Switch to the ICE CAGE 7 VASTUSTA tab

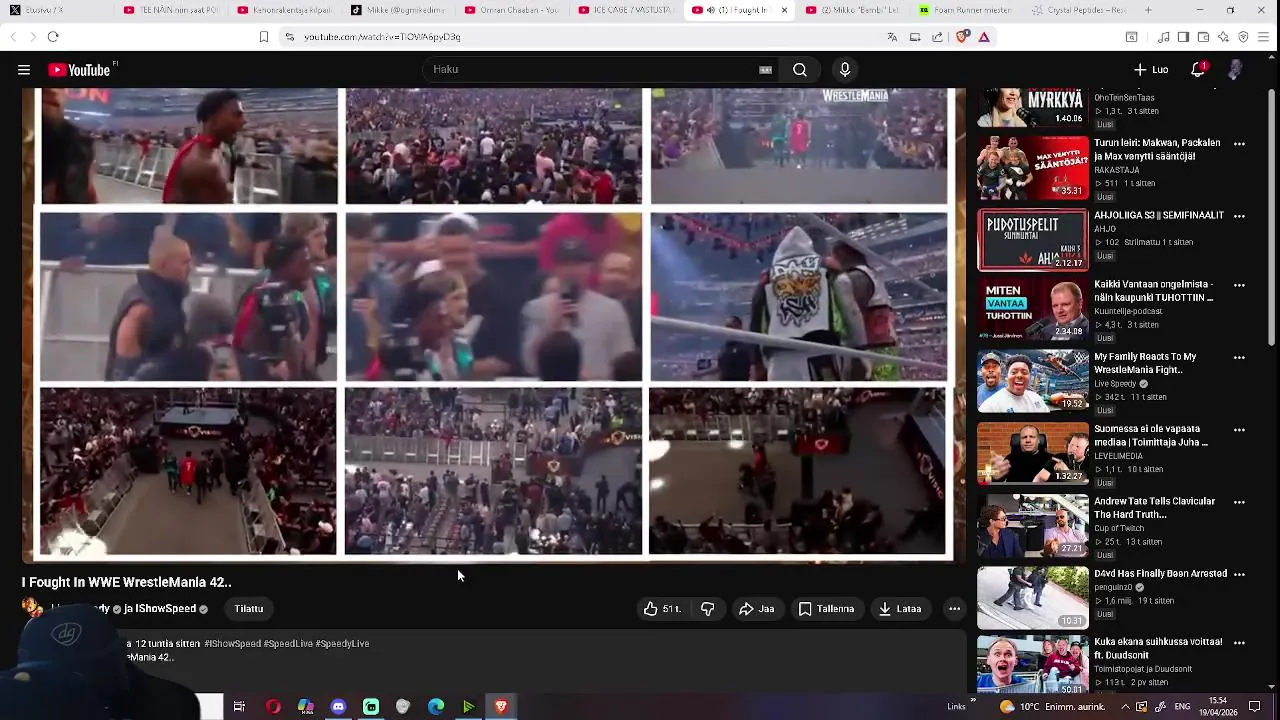(x=624, y=10)
